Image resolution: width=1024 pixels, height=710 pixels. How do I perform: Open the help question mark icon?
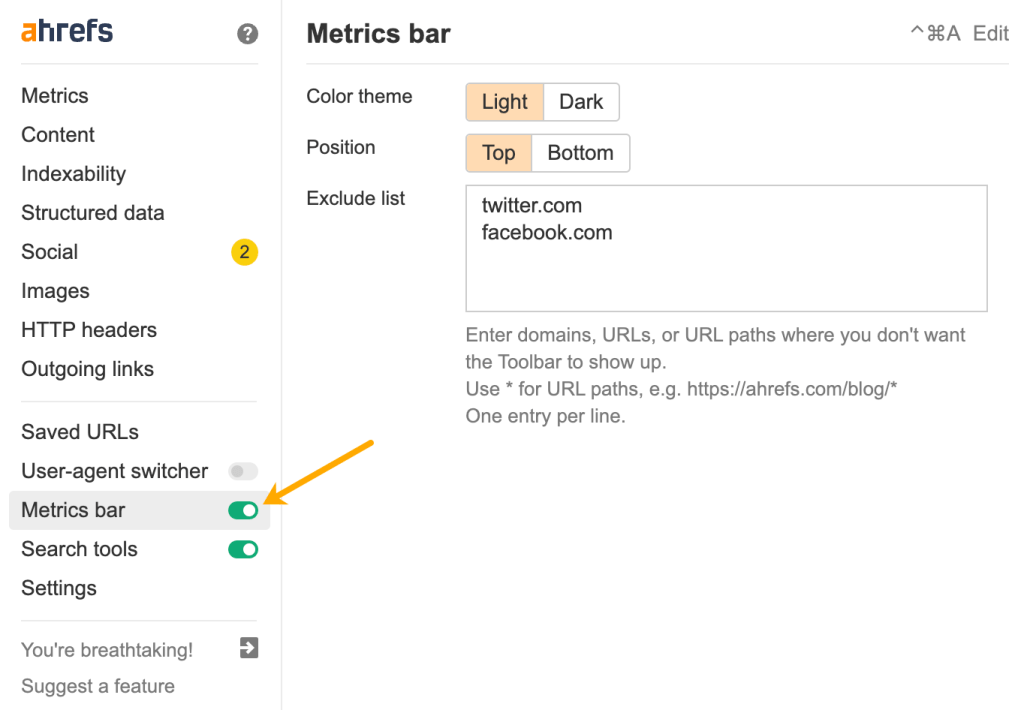point(245,33)
